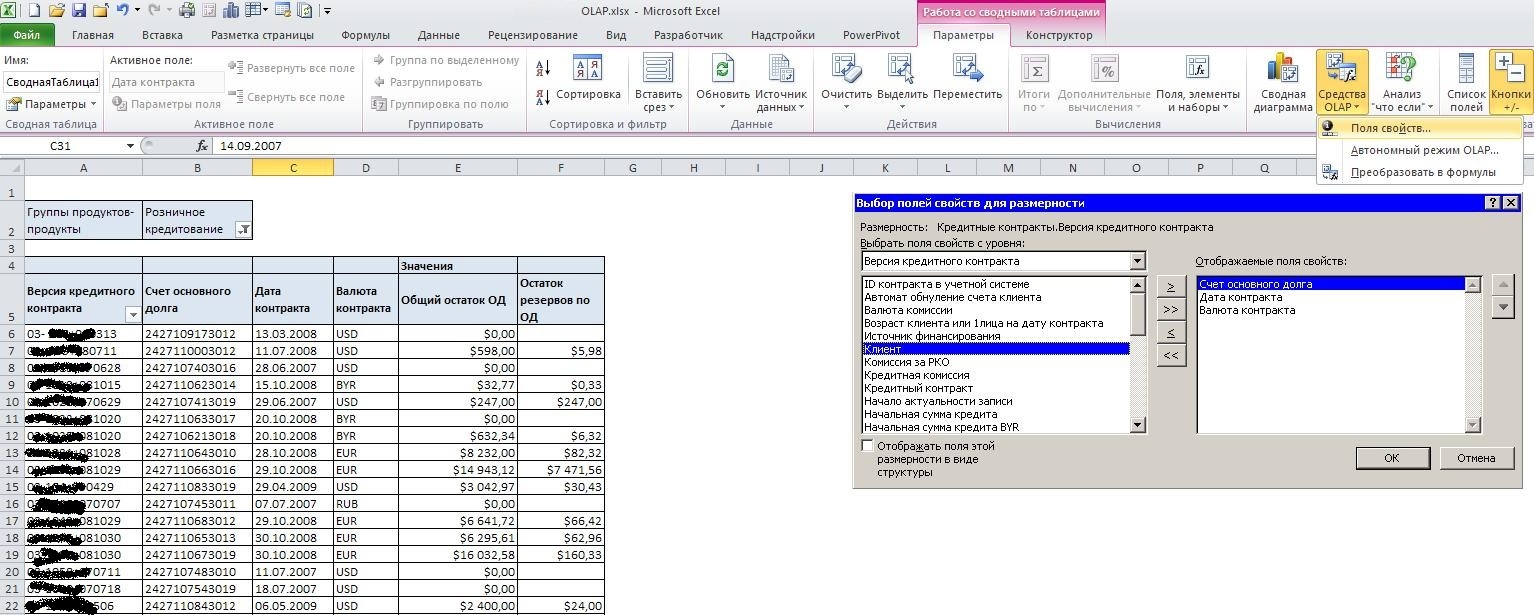1534x615 pixels.
Task: Click the New document icon in quick access toolbar
Action: pyautogui.click(x=35, y=11)
